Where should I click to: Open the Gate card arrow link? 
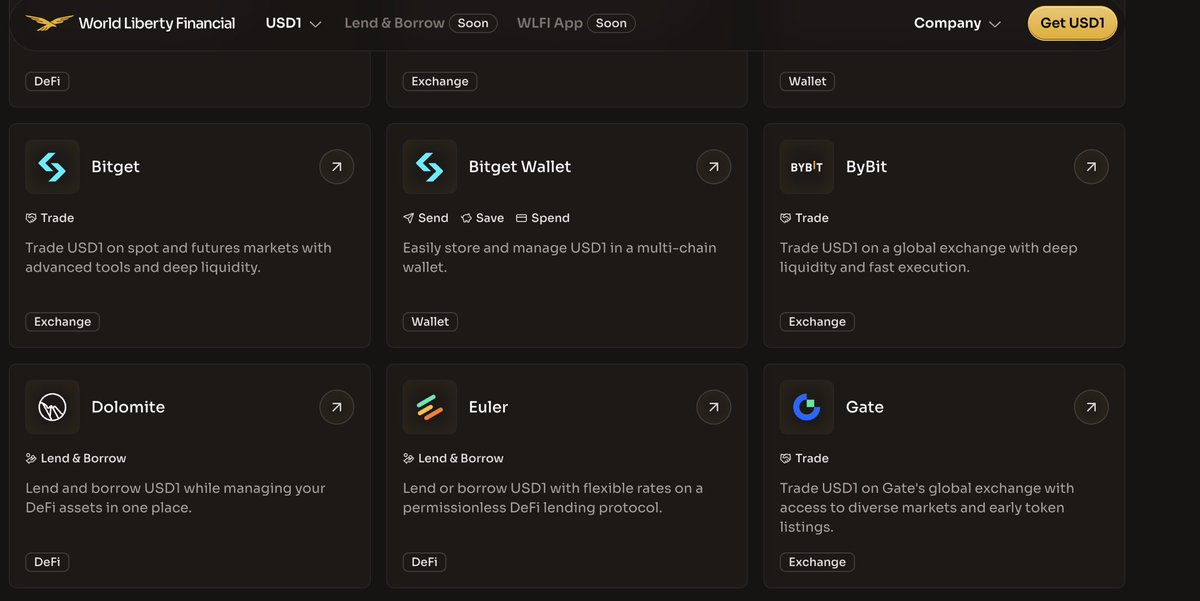pos(1091,407)
